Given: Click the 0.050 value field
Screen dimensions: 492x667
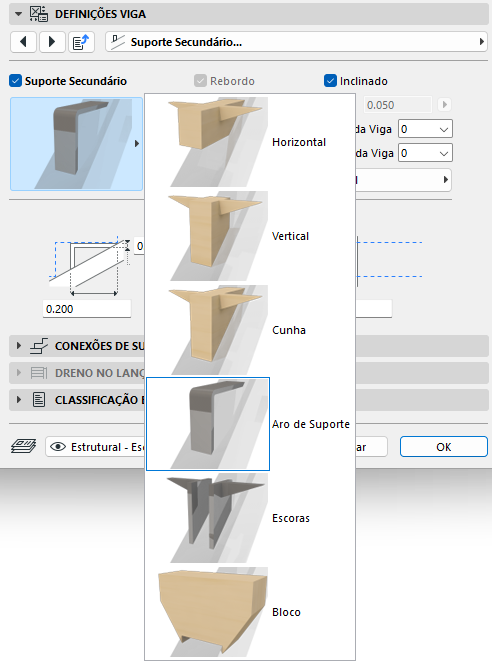Looking at the screenshot, I should click(x=397, y=105).
